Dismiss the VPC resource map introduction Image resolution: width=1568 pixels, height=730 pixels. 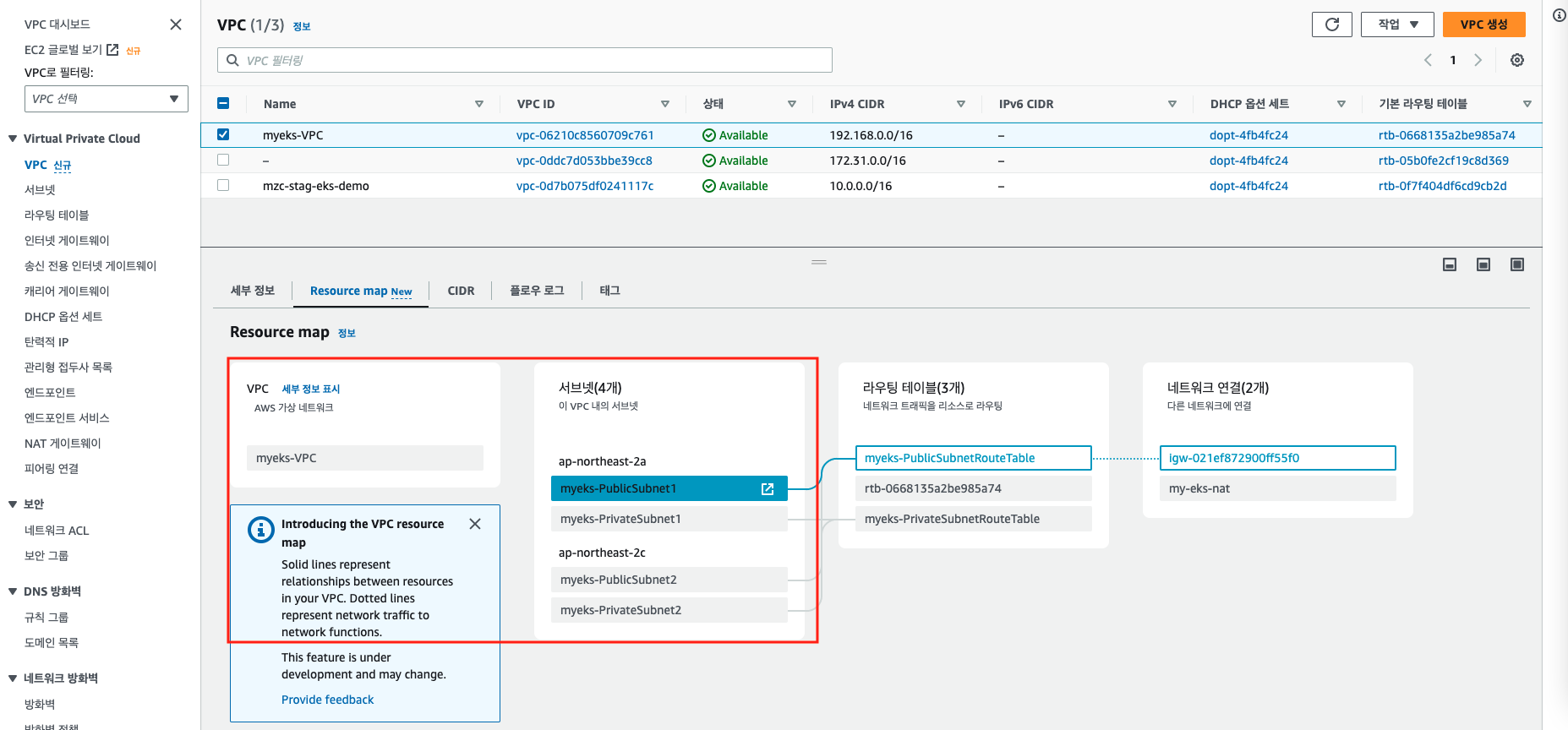pos(475,524)
